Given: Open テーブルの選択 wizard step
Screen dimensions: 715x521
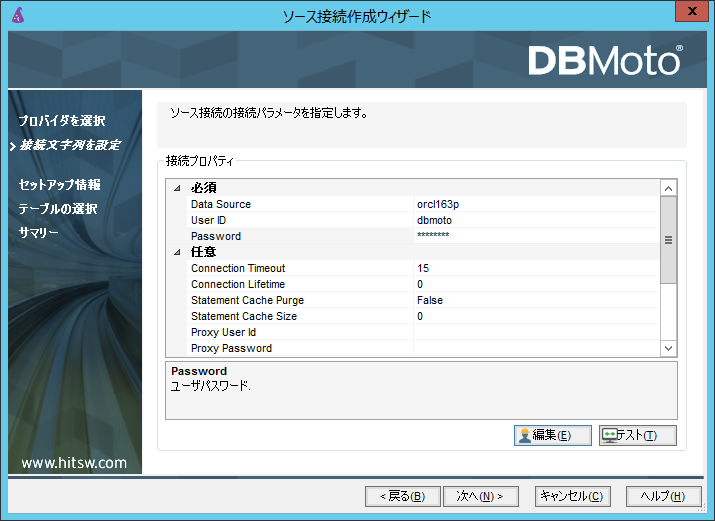Looking at the screenshot, I should click(x=58, y=209).
